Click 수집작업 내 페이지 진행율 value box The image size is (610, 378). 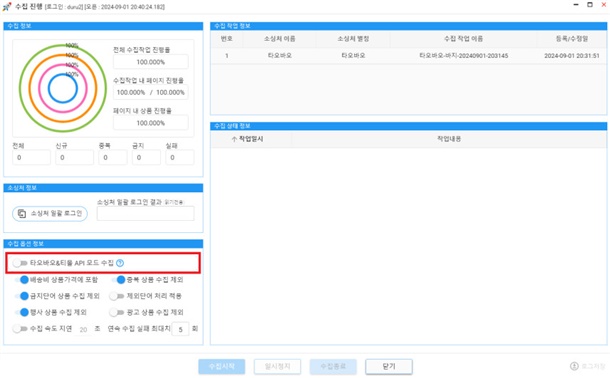[x=151, y=93]
